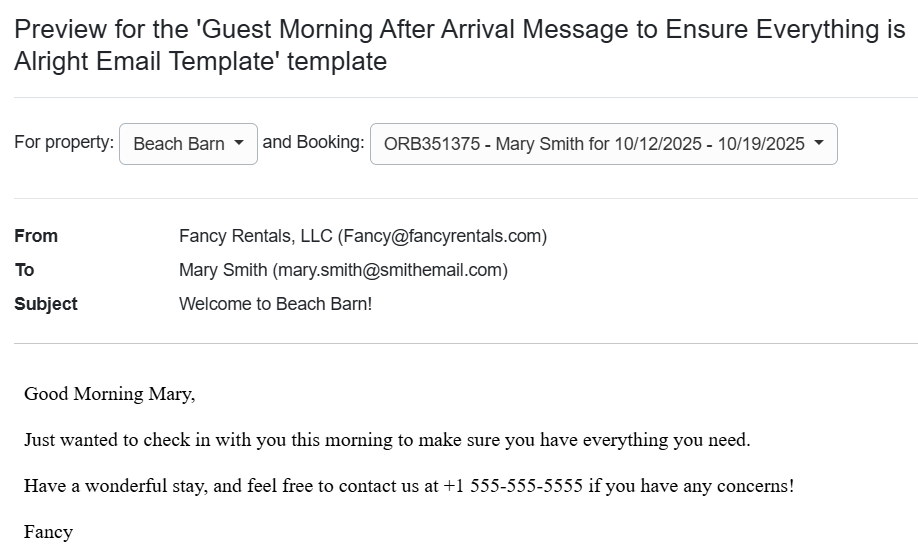Click the Fancy@fancyrentals.com sender address
The image size is (918, 553).
(x=442, y=236)
